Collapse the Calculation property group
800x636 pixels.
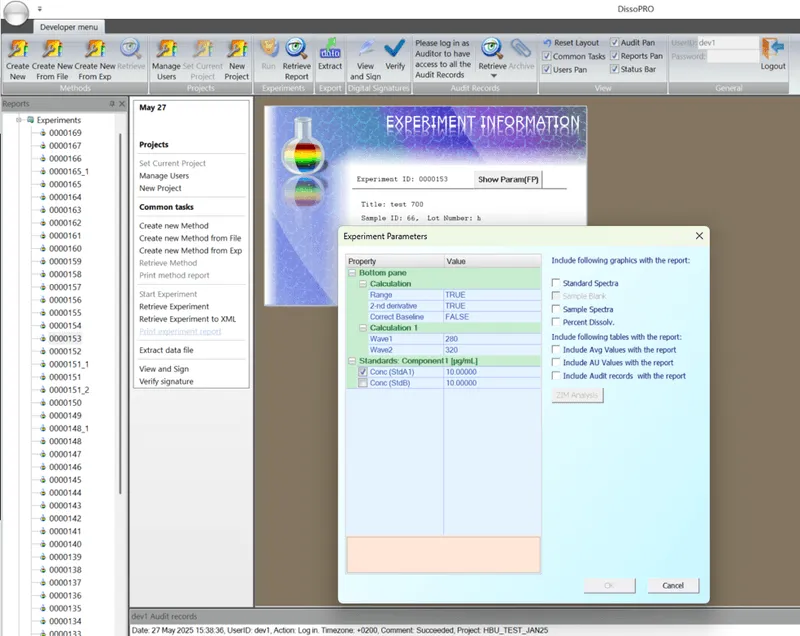pos(363,284)
